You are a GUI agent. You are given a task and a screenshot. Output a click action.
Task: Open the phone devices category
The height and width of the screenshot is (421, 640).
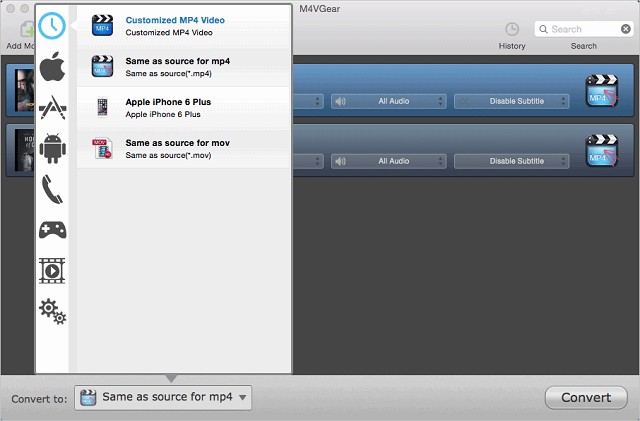click(x=52, y=189)
